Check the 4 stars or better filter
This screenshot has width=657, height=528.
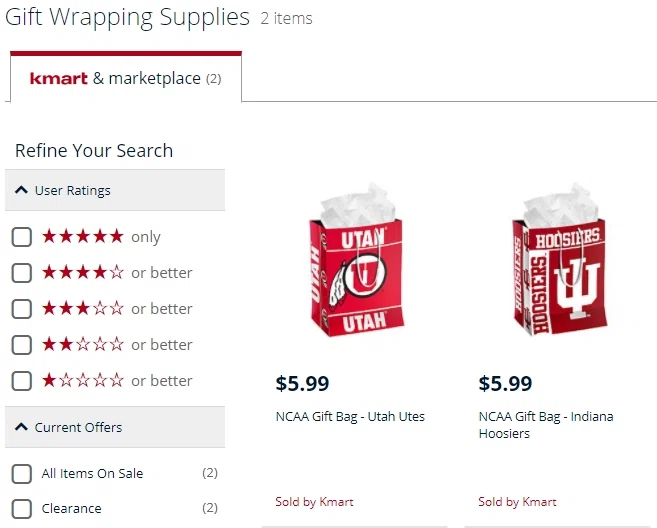point(21,273)
